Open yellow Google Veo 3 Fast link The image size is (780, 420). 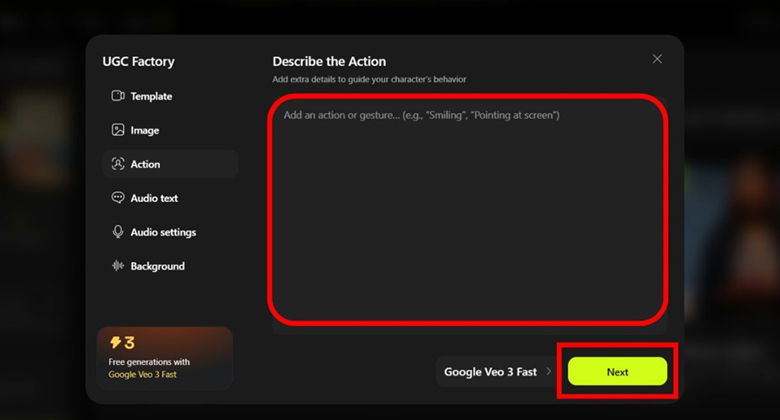coord(142,374)
